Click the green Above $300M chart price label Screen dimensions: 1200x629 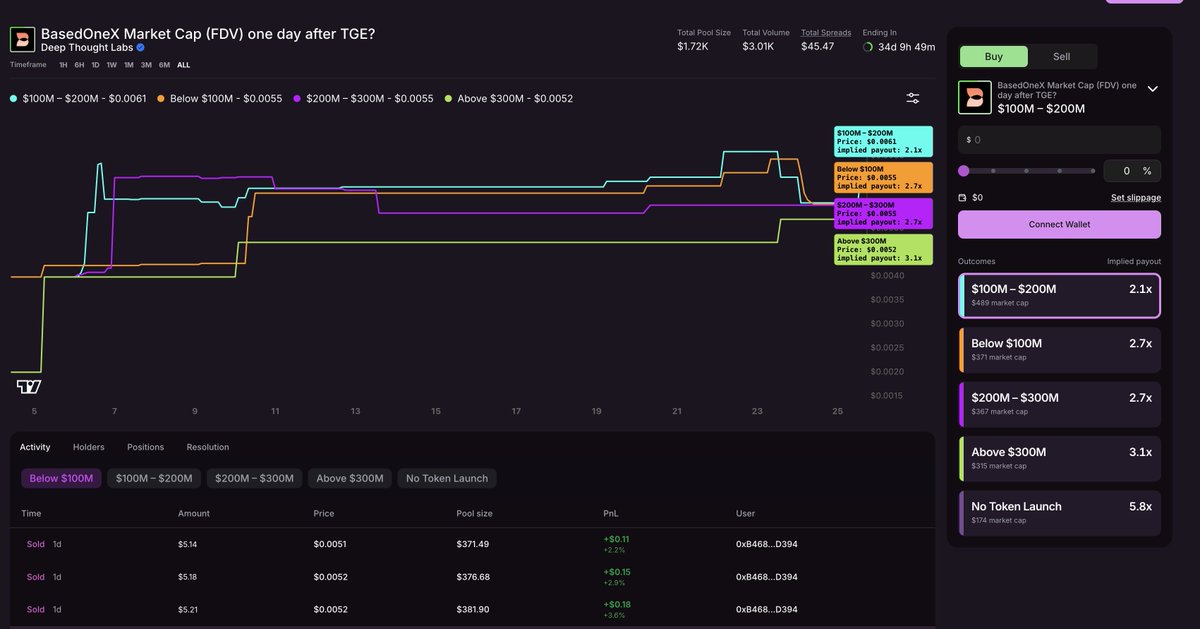[883, 249]
